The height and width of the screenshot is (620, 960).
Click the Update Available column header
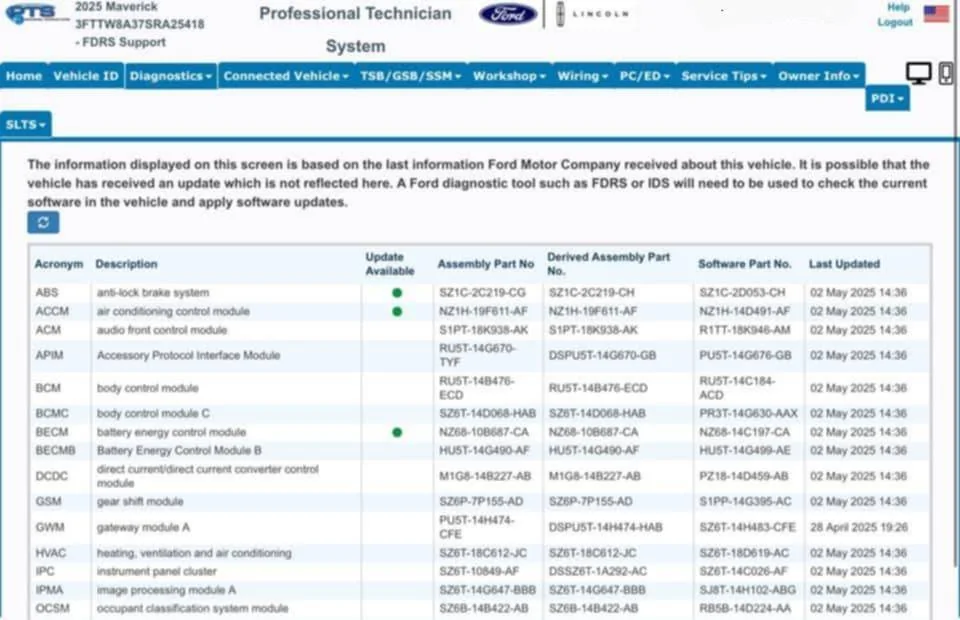point(389,264)
